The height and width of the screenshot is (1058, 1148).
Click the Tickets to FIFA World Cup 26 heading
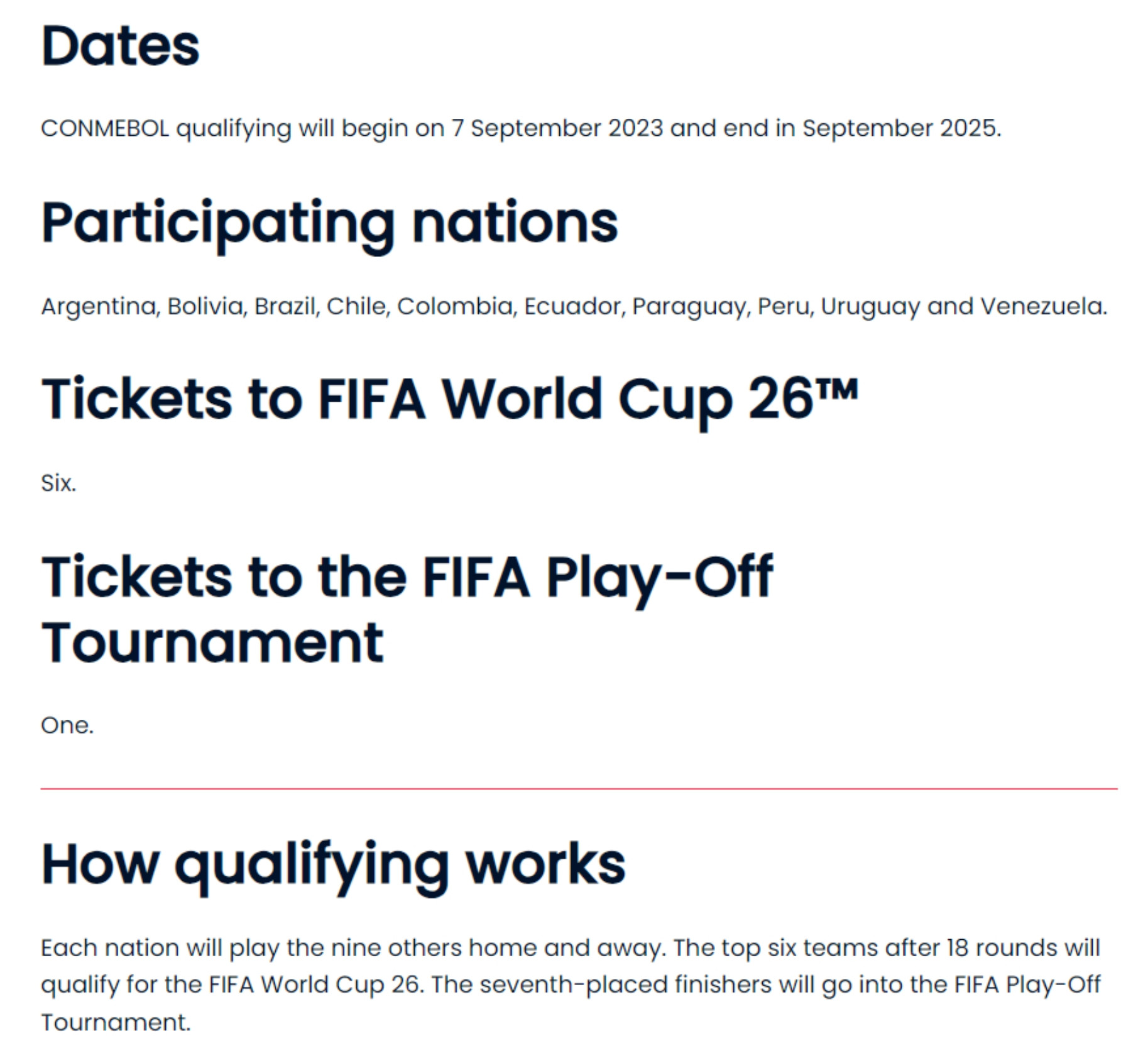click(x=450, y=400)
